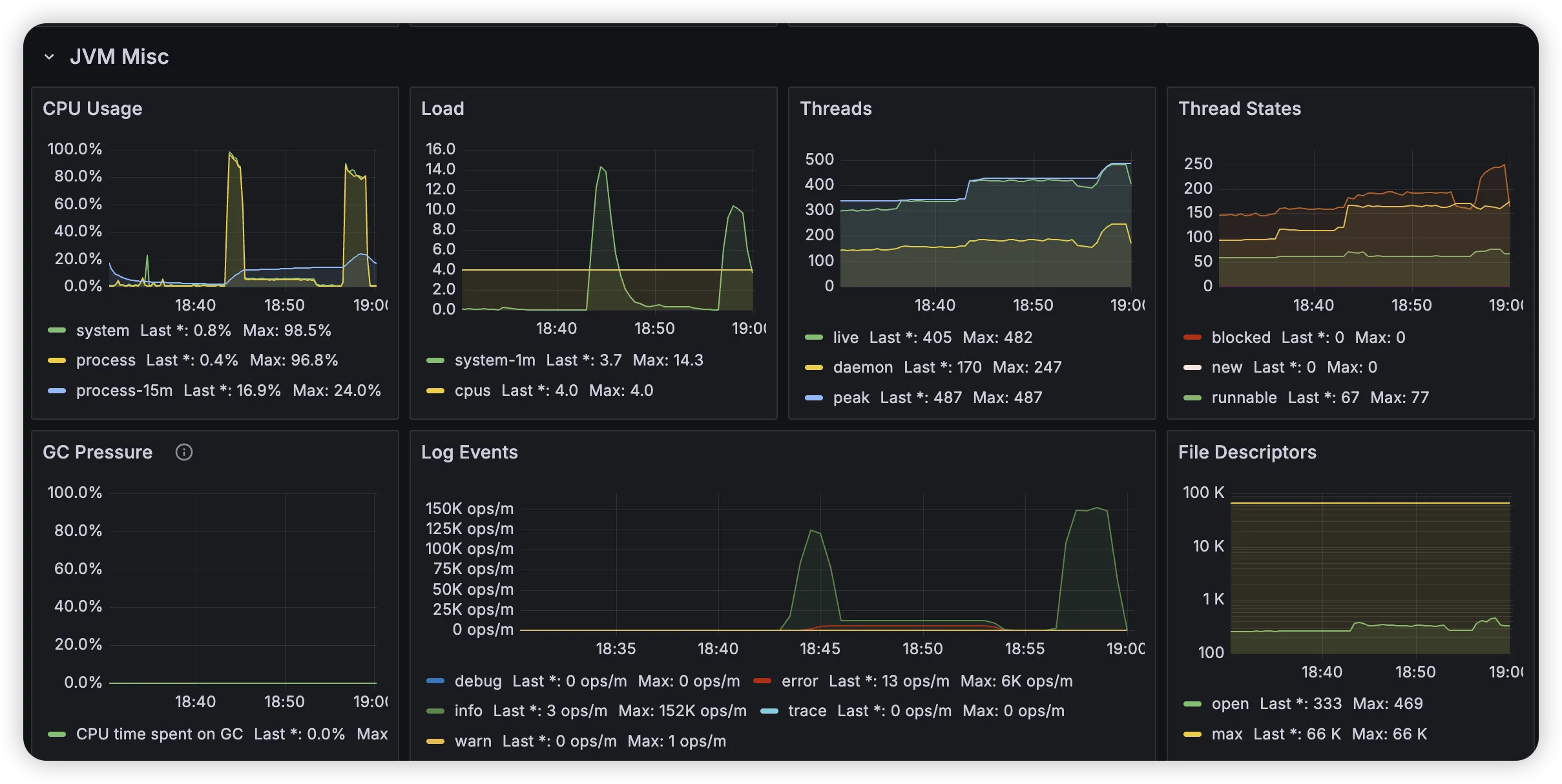Screen dimensions: 1562x784
Task: Click the GC Pressure info icon
Action: (184, 452)
